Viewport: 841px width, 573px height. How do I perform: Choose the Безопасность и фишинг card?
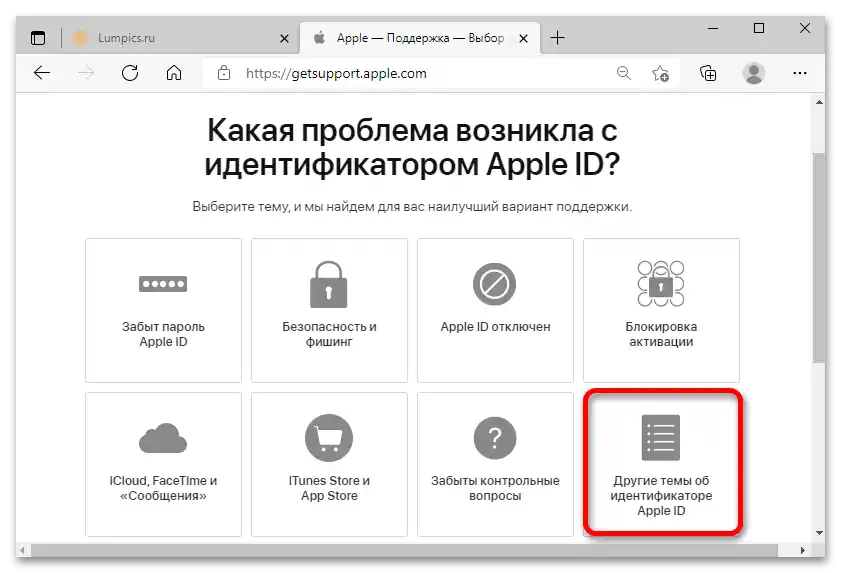(329, 310)
